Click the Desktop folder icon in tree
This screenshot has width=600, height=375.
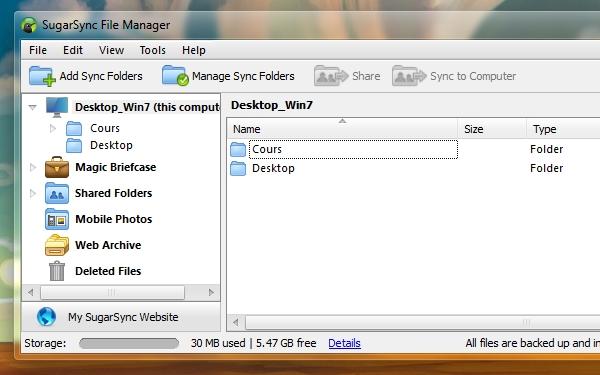tap(74, 146)
